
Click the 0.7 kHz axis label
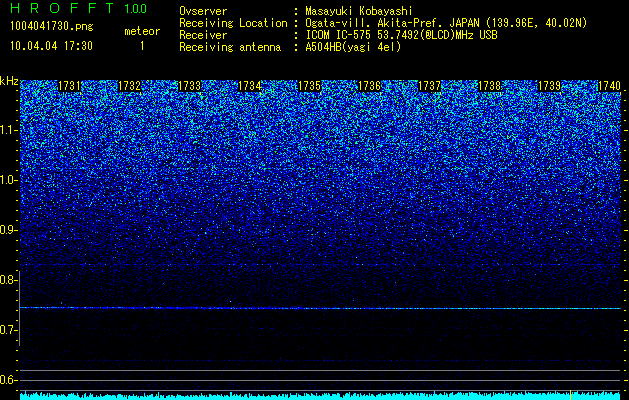point(8,330)
